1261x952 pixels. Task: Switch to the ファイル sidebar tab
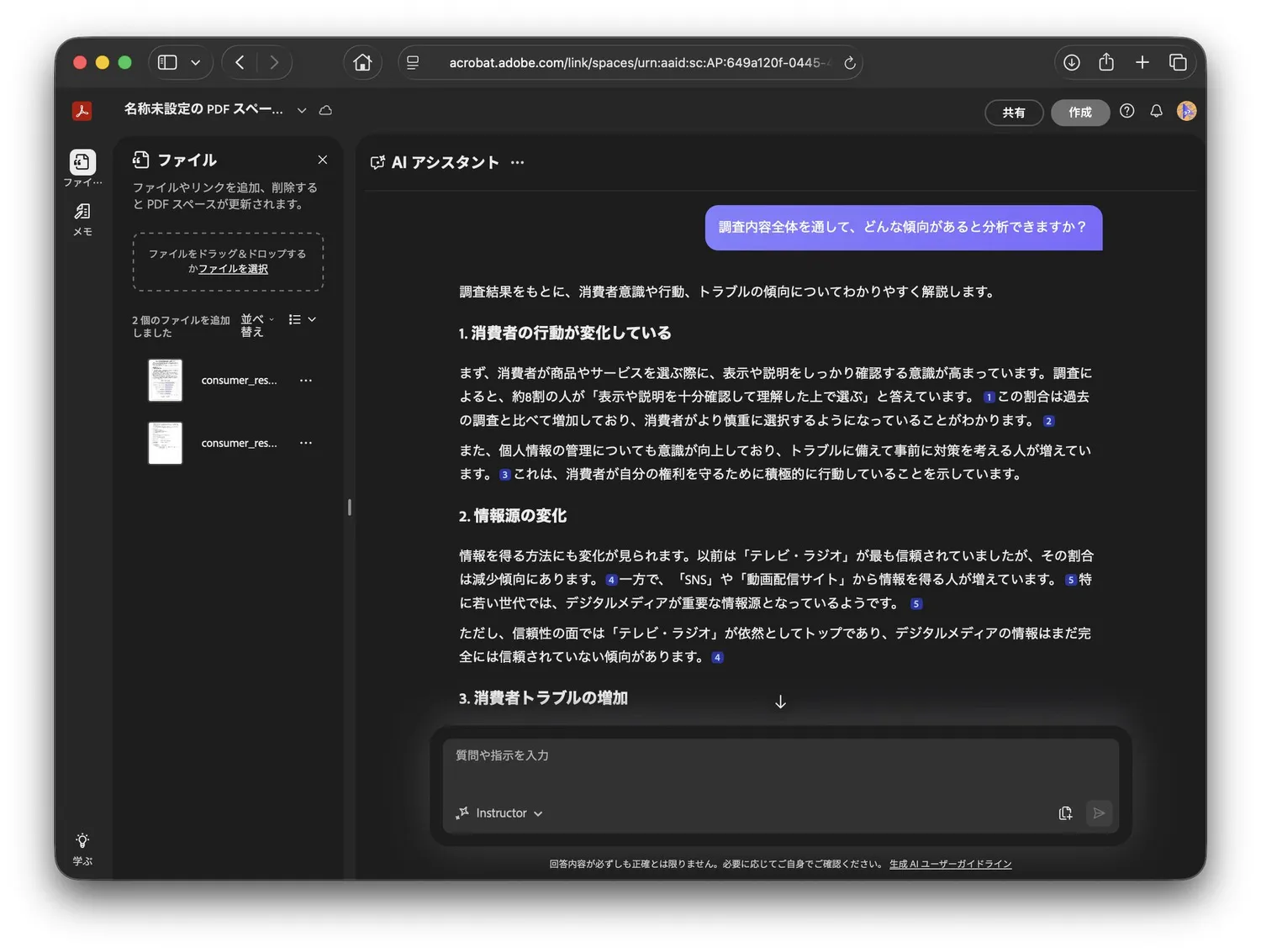(82, 166)
